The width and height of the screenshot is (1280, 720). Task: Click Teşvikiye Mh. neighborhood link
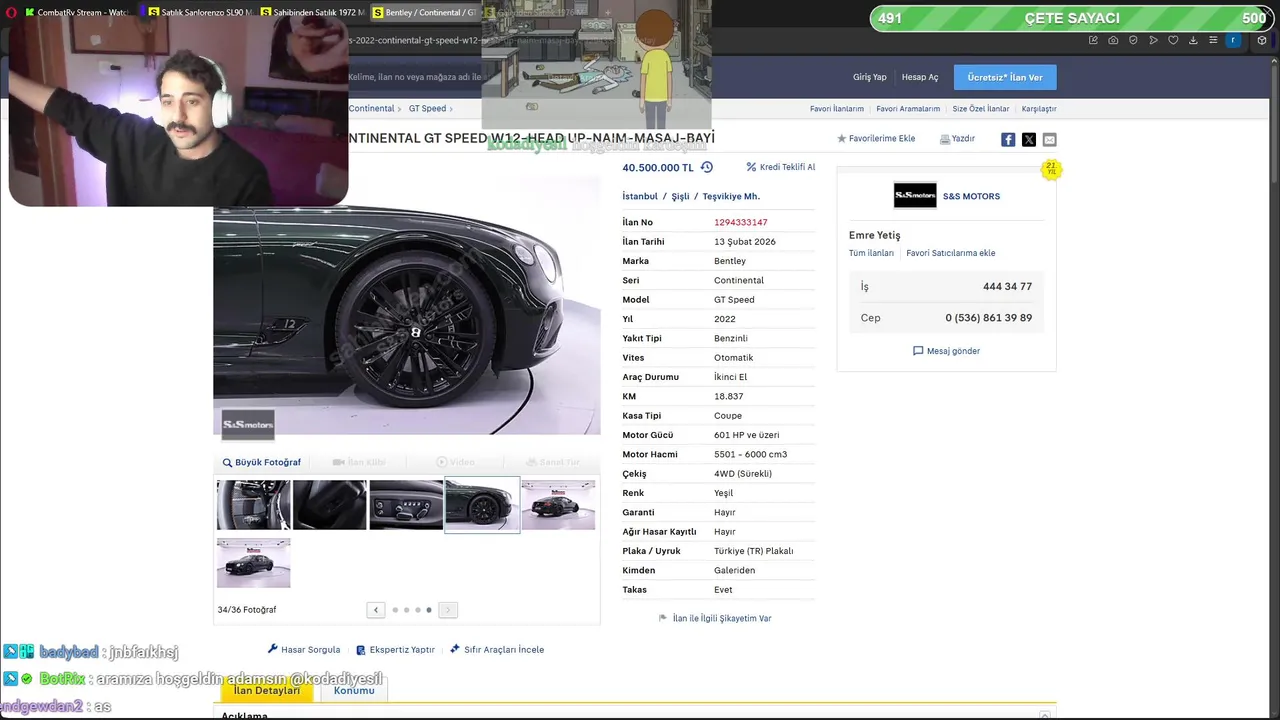pos(731,196)
